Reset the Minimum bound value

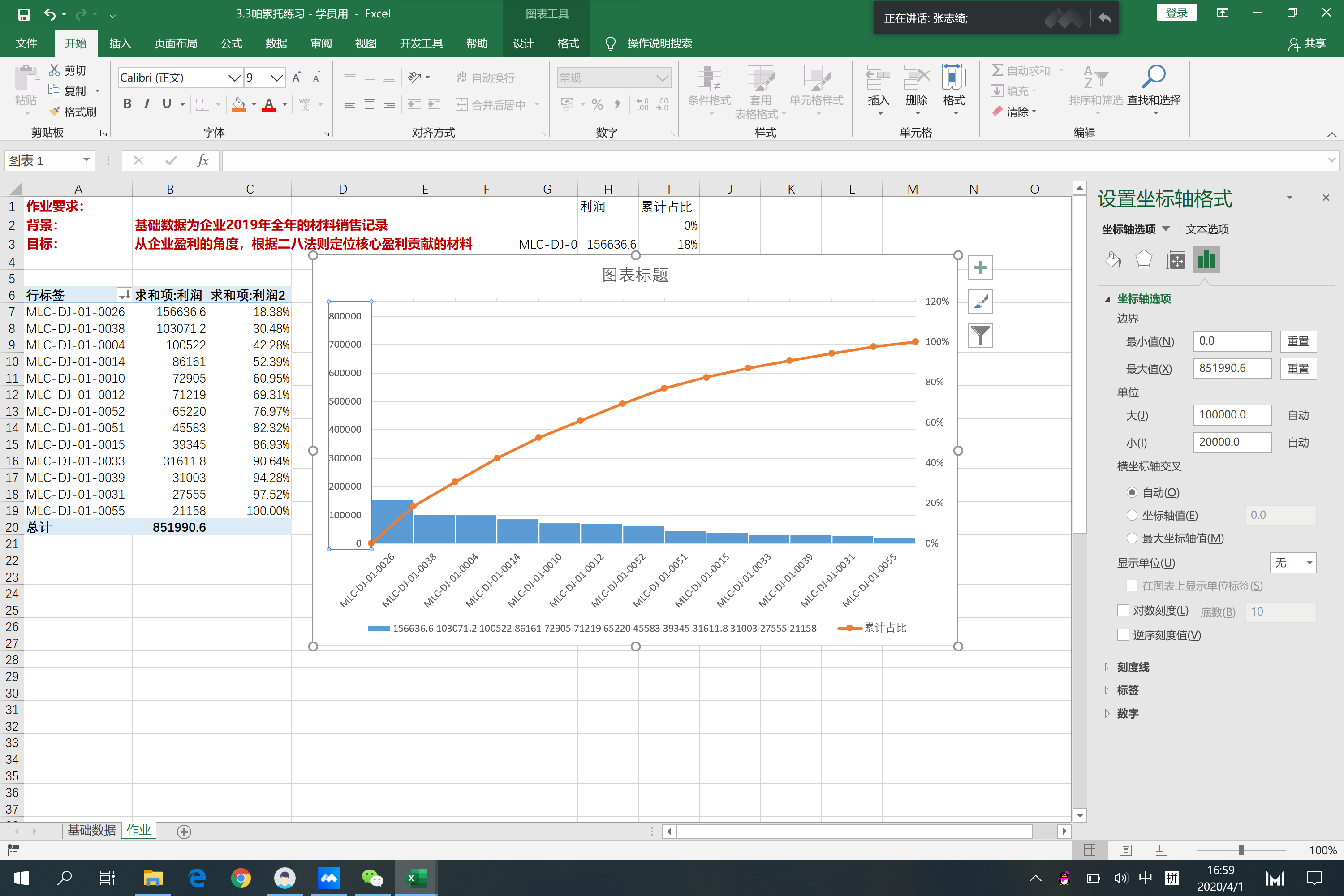coord(1298,341)
